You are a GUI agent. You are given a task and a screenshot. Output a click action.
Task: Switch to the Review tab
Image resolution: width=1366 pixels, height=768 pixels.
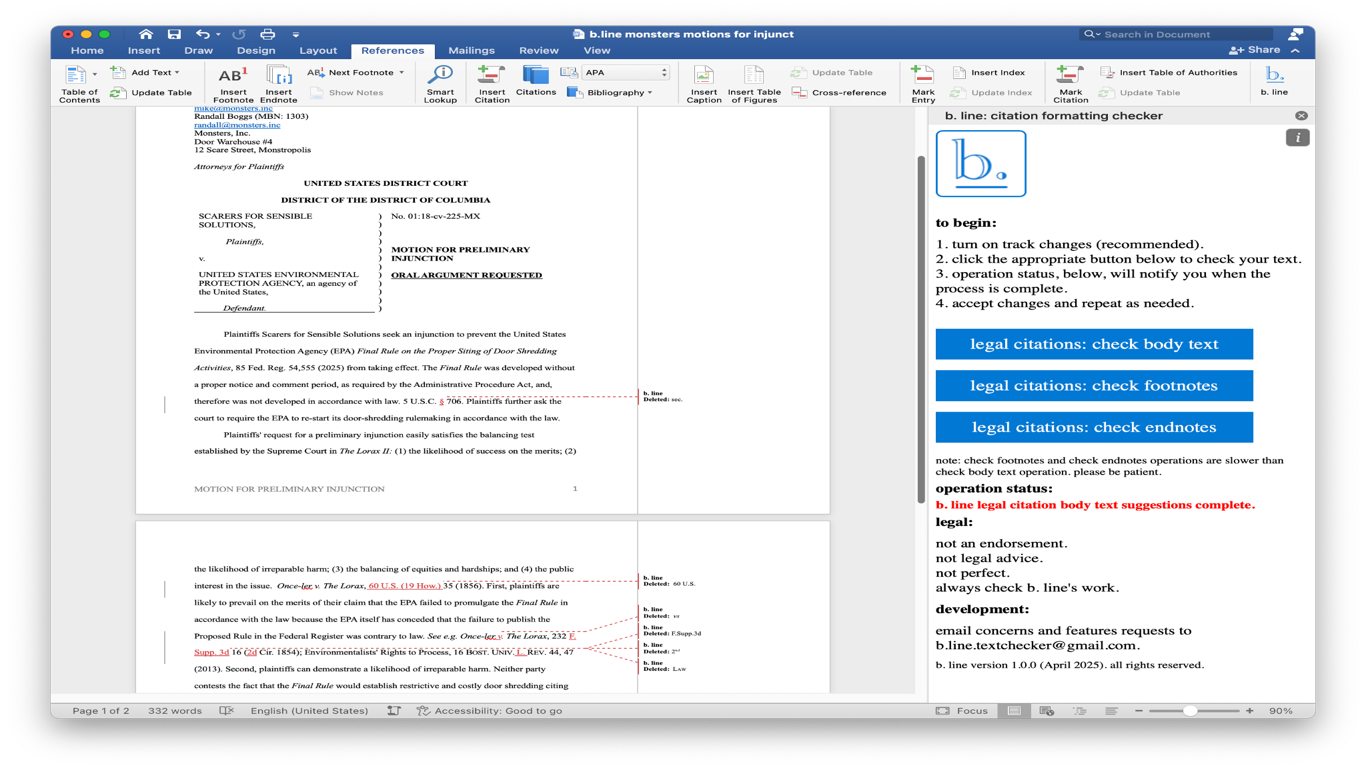(x=539, y=50)
